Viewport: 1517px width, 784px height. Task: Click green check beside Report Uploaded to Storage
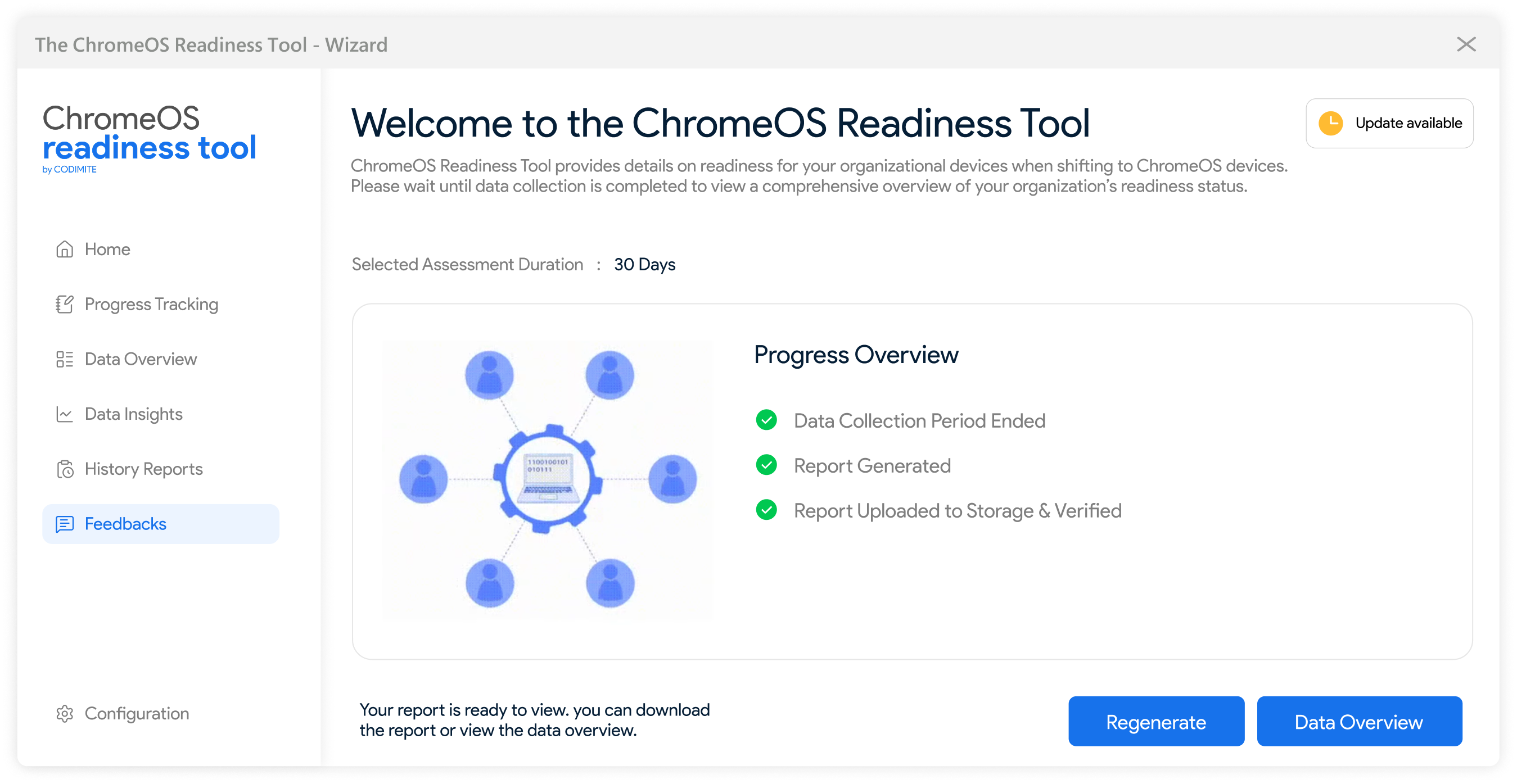766,510
